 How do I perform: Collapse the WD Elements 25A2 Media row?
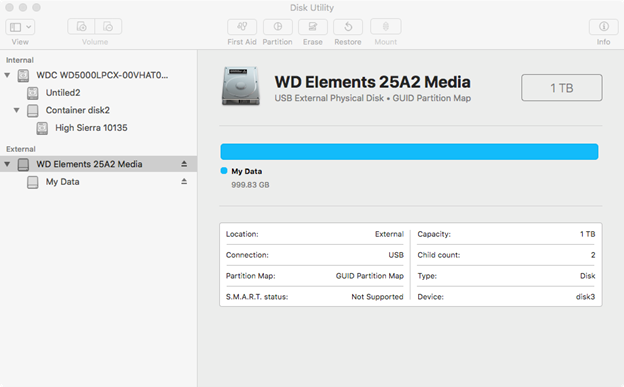(7, 164)
